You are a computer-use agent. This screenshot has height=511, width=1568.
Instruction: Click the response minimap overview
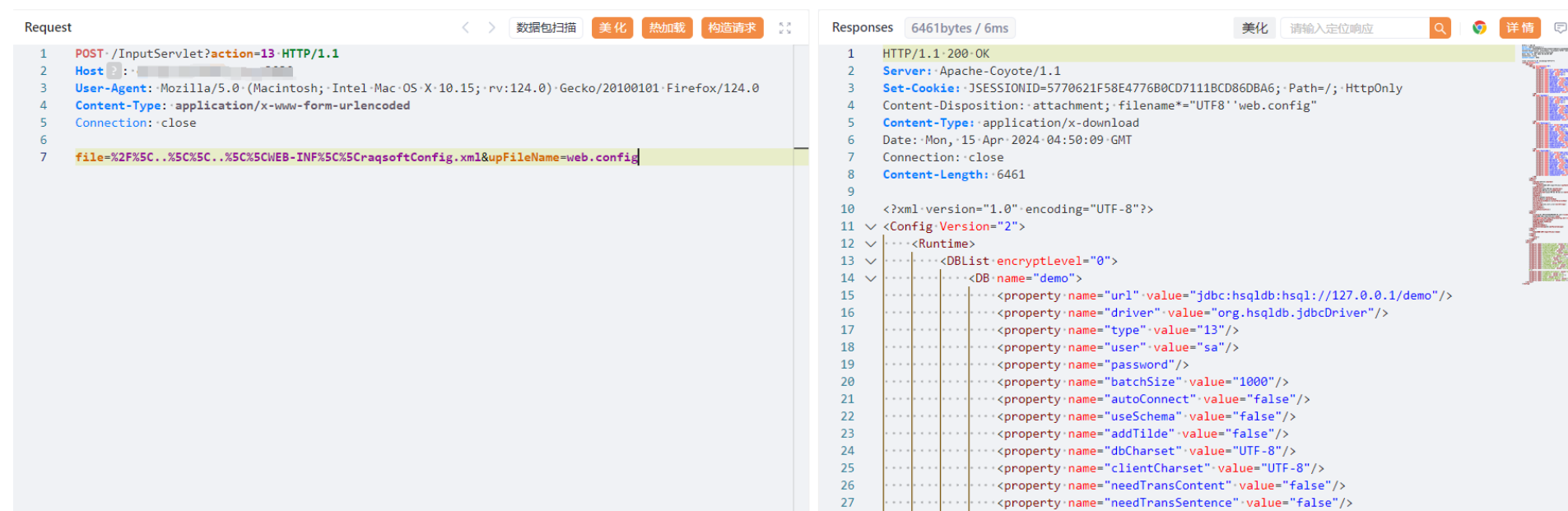point(1544,165)
